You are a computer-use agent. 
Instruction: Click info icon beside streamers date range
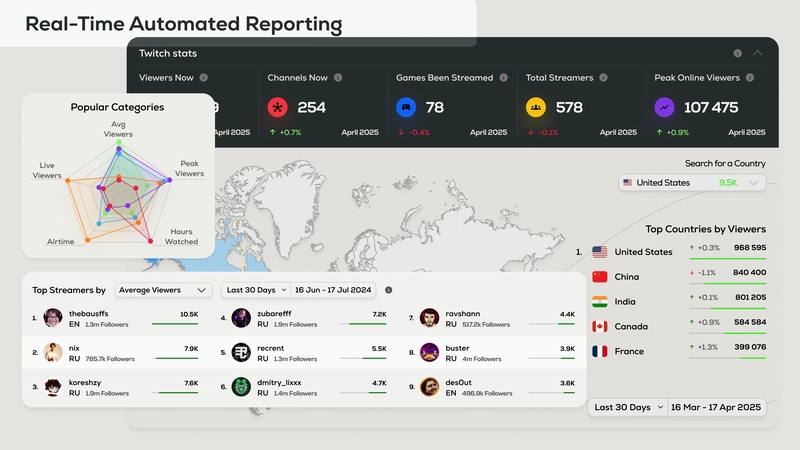[x=388, y=290]
